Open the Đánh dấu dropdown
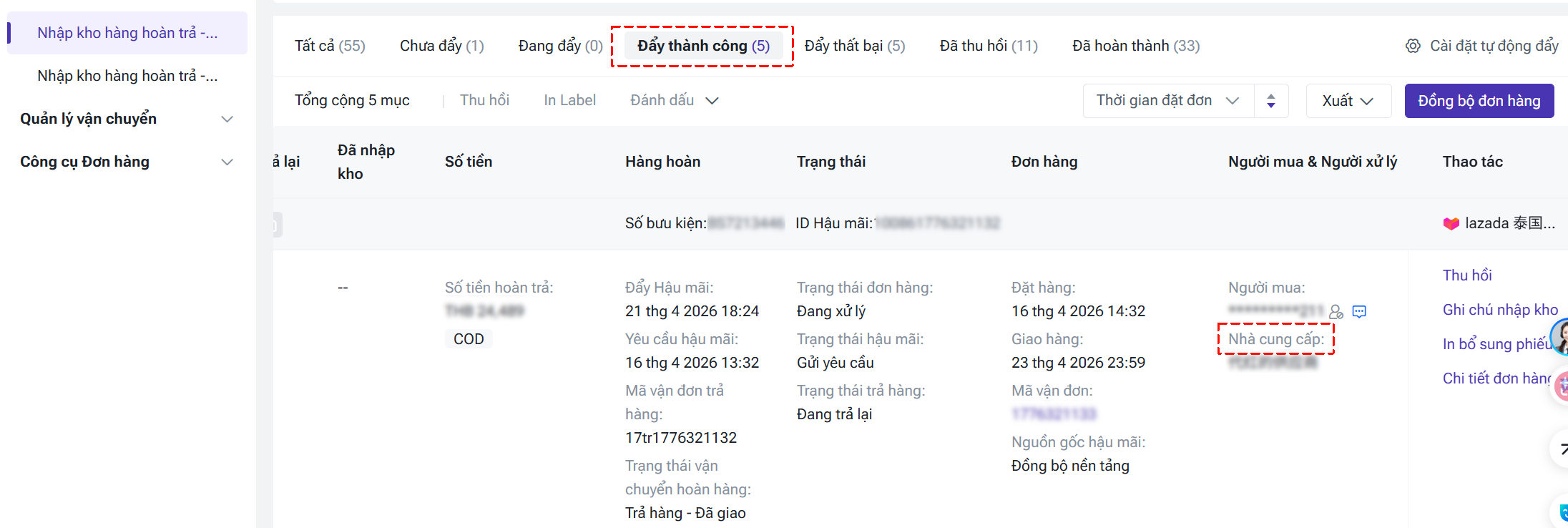Viewport: 1568px width, 528px height. click(674, 100)
